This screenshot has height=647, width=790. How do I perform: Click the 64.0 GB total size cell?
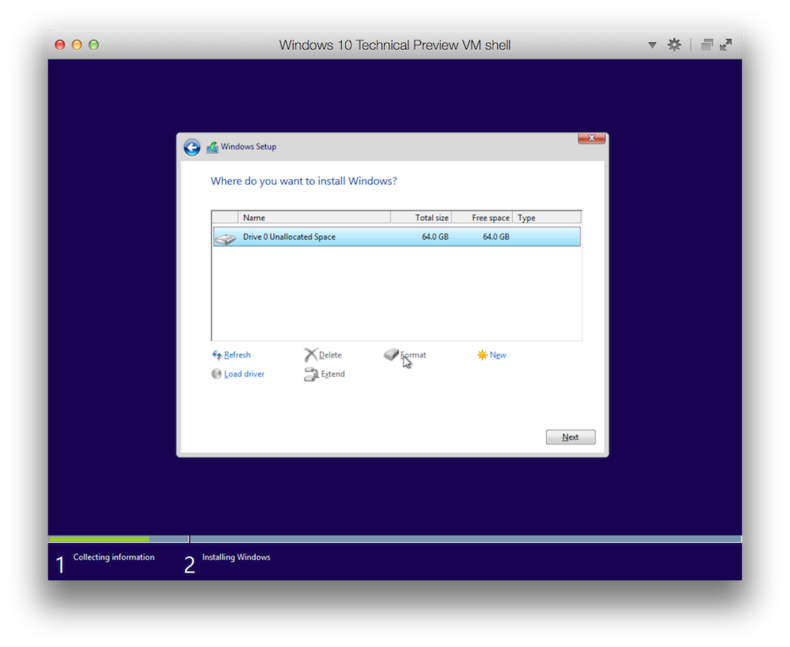point(435,237)
